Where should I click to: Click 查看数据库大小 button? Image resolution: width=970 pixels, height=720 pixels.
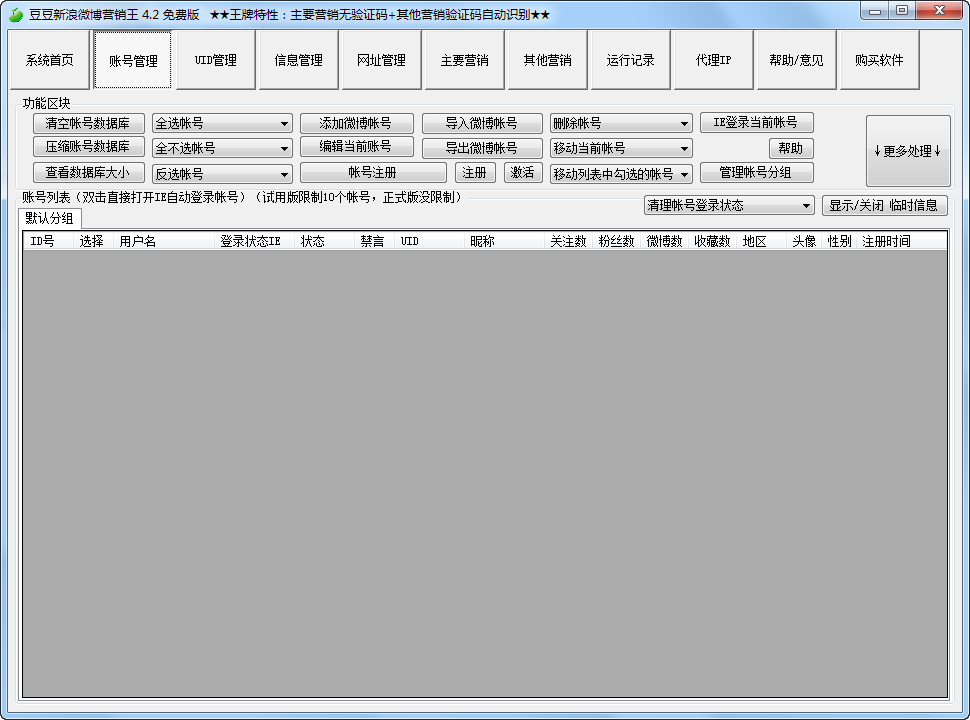(88, 172)
